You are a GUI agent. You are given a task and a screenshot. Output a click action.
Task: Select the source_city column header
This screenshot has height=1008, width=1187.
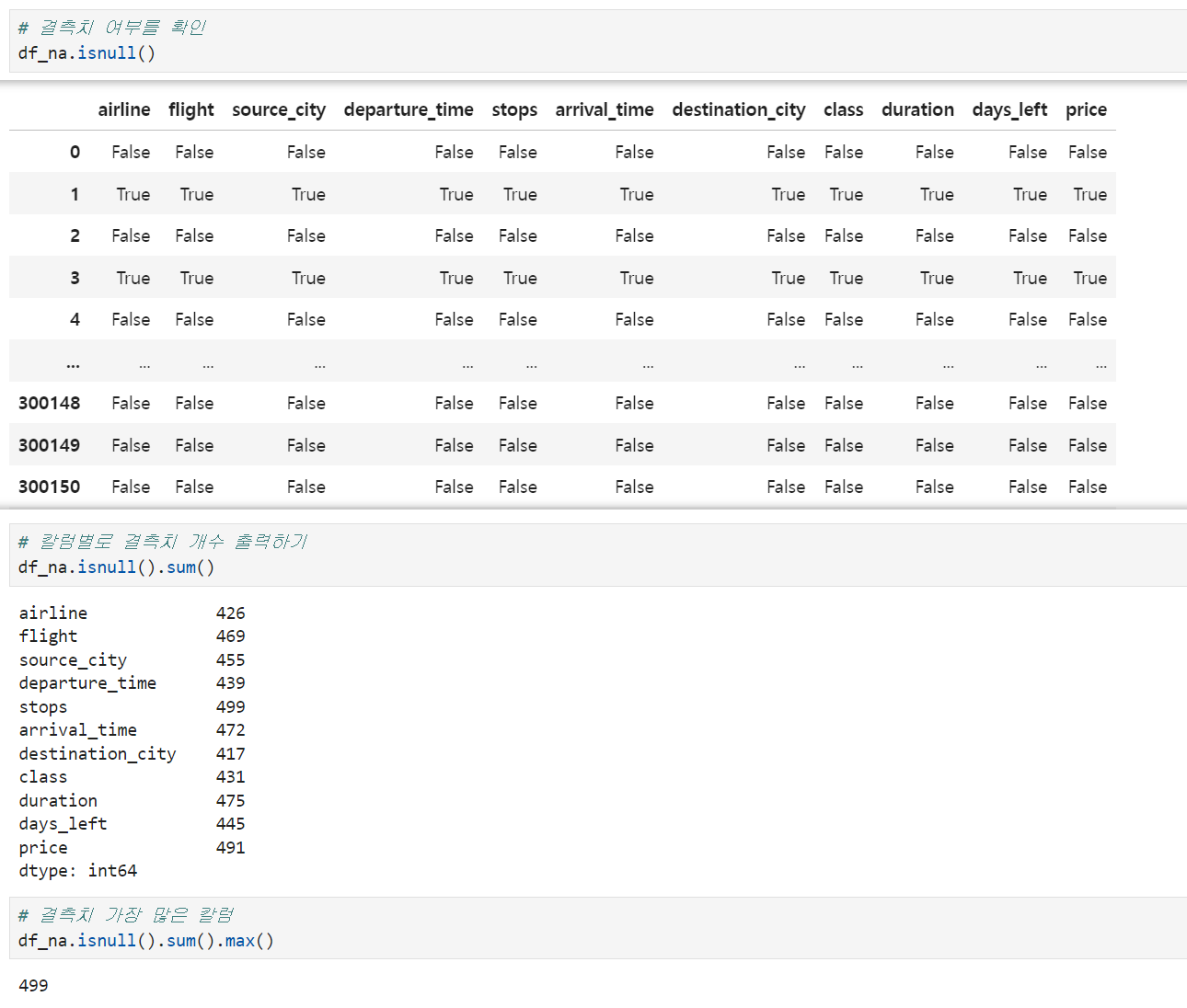279,109
